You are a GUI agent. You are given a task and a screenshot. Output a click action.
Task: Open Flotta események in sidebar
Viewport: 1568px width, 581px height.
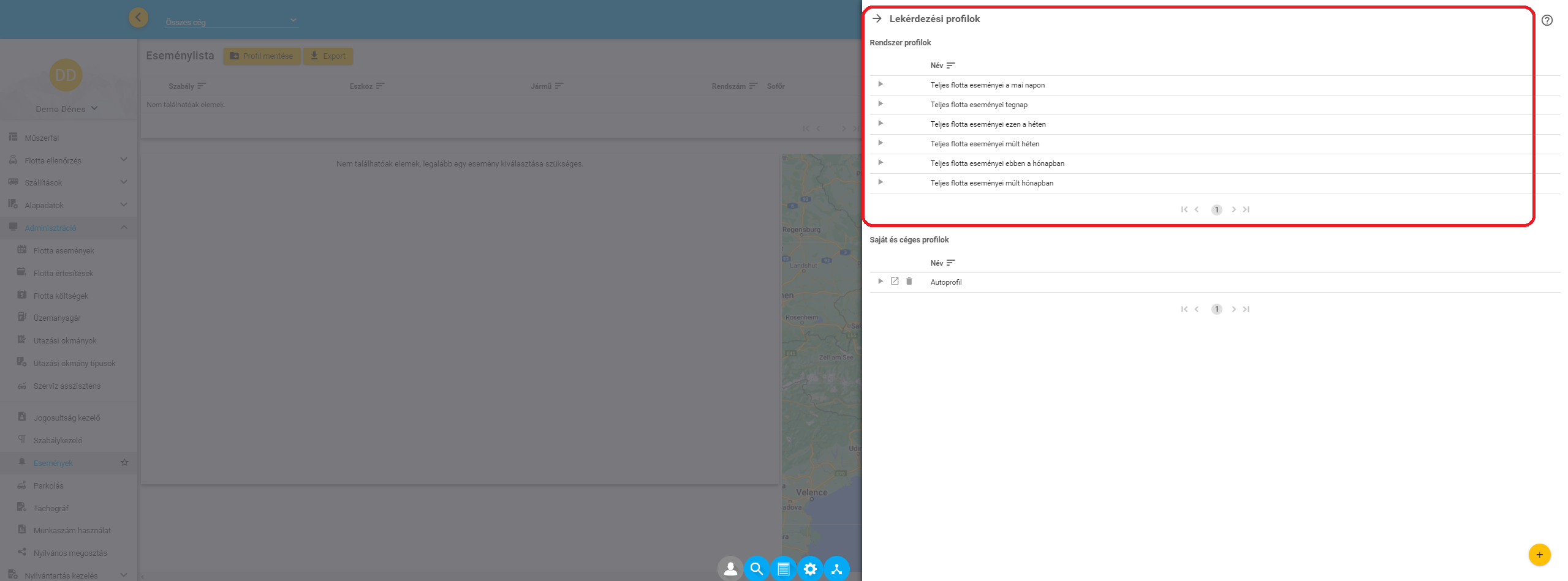tap(64, 250)
